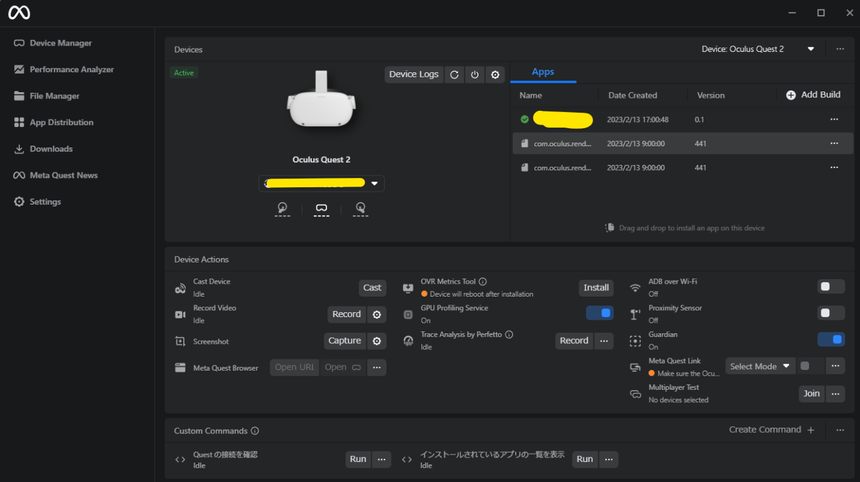This screenshot has height=482, width=860.
Task: Open Meta Quest News in sidebar
Action: [x=56, y=175]
